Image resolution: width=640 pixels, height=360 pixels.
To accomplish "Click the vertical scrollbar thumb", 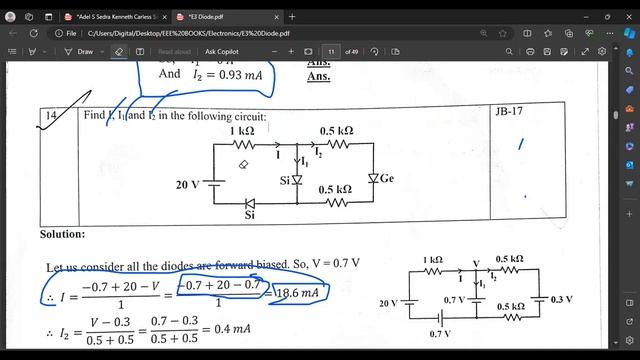I will (x=616, y=115).
